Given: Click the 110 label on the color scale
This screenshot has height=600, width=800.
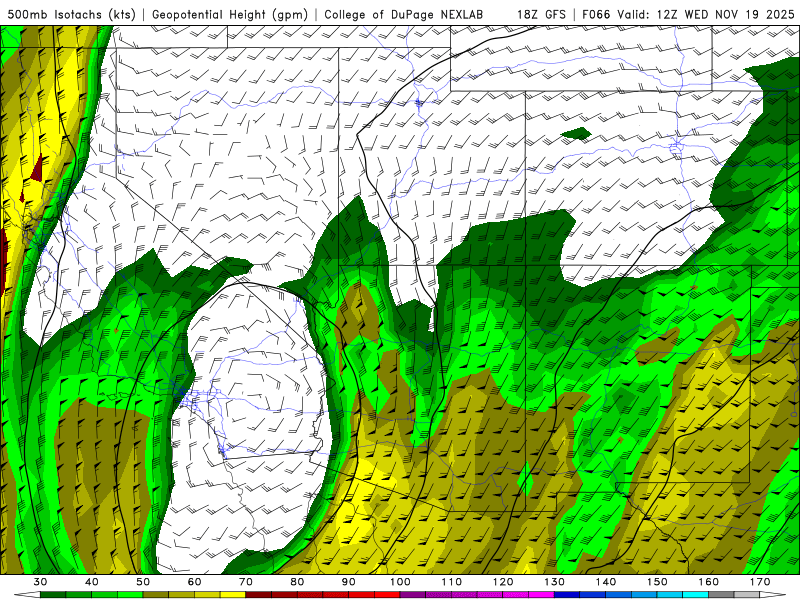Looking at the screenshot, I should [452, 582].
